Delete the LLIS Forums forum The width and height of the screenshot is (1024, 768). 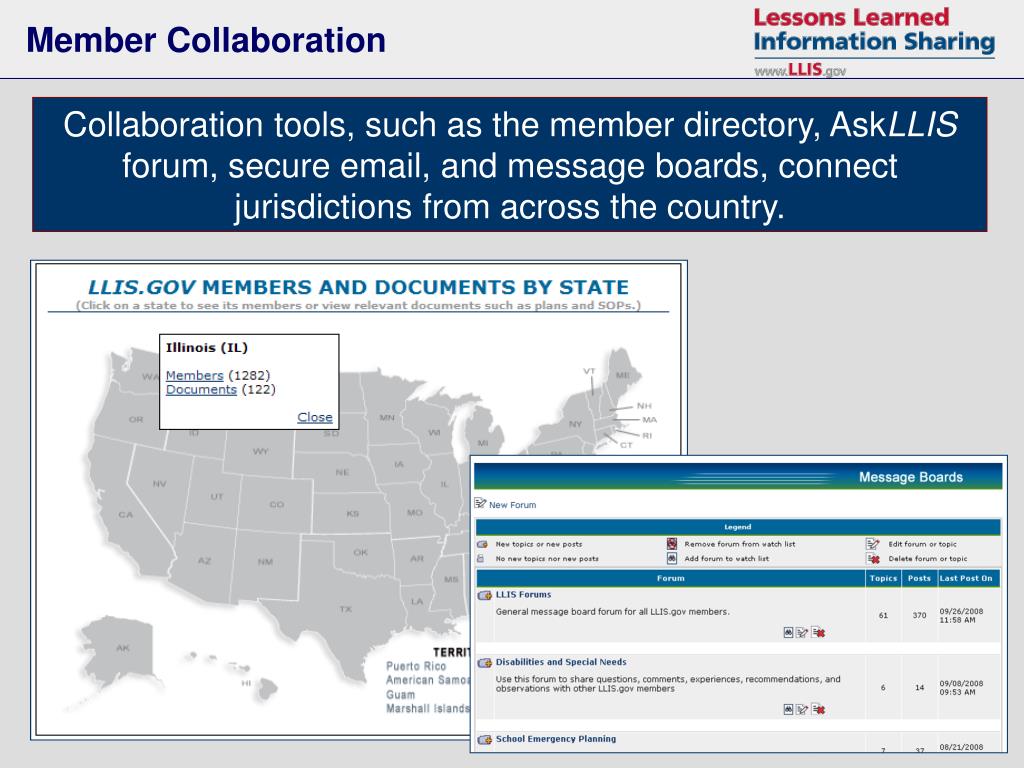[818, 632]
